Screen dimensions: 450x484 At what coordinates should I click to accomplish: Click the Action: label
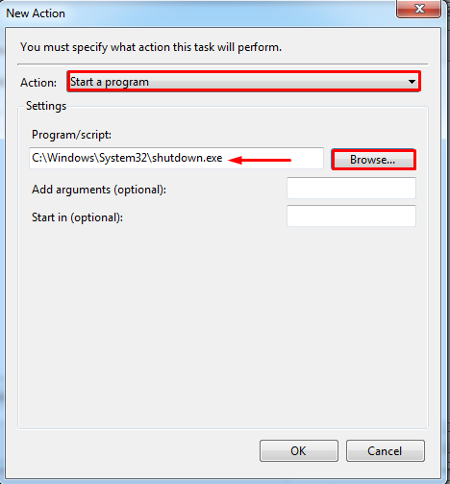tap(38, 83)
